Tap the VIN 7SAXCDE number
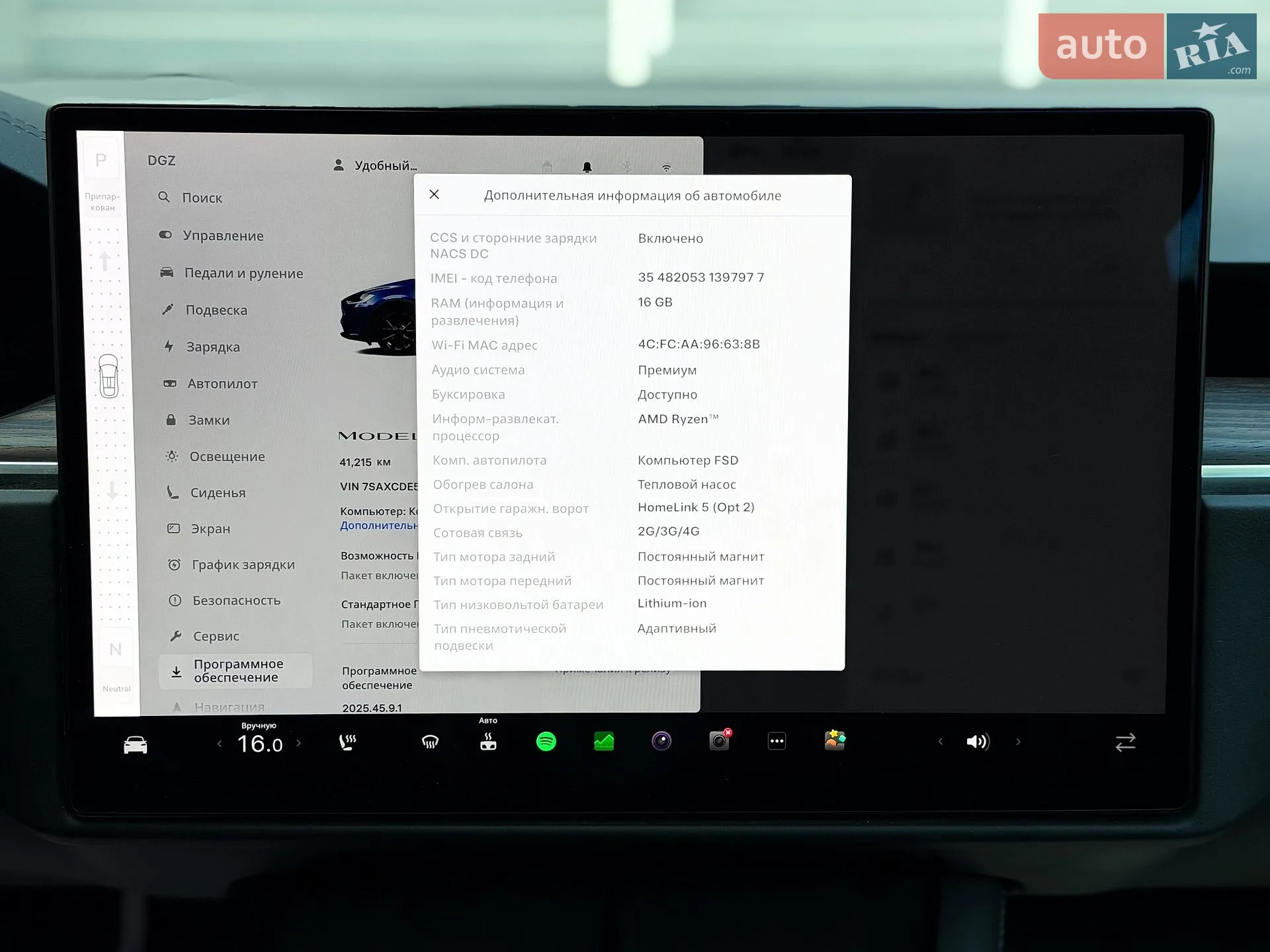The width and height of the screenshot is (1270, 952). [x=379, y=487]
